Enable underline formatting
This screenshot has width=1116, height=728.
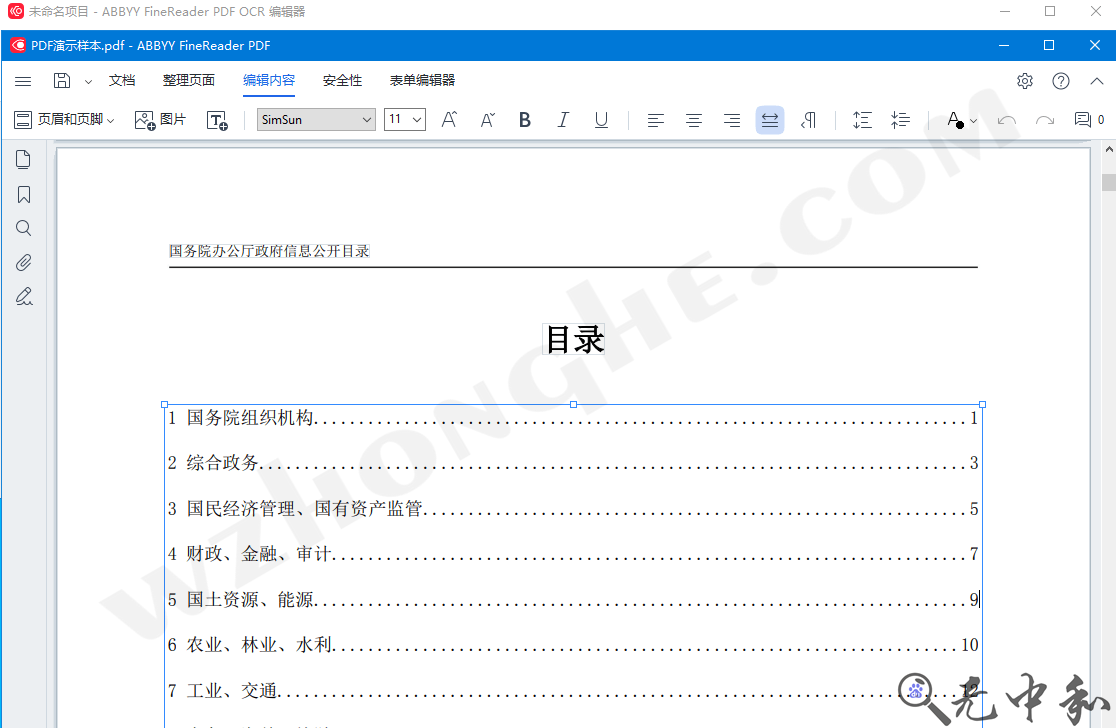601,119
